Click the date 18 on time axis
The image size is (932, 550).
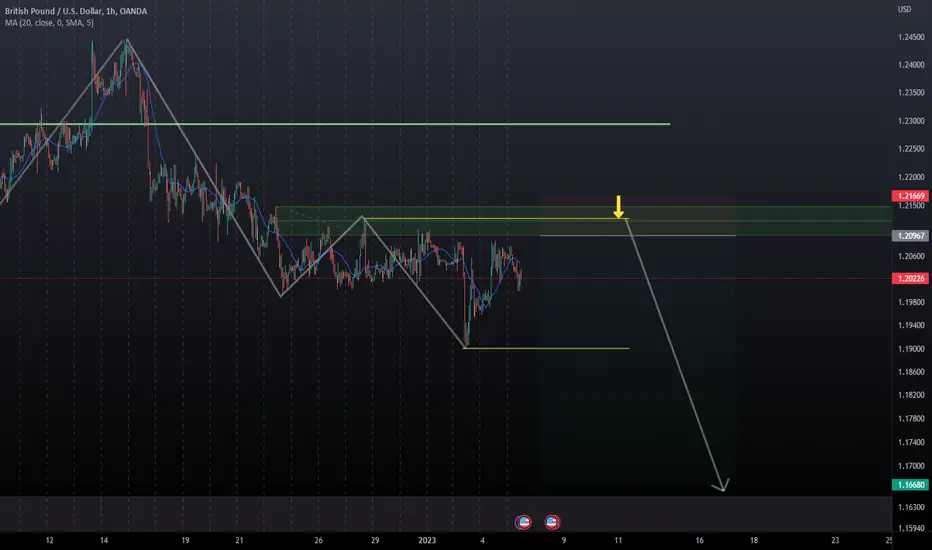click(754, 540)
